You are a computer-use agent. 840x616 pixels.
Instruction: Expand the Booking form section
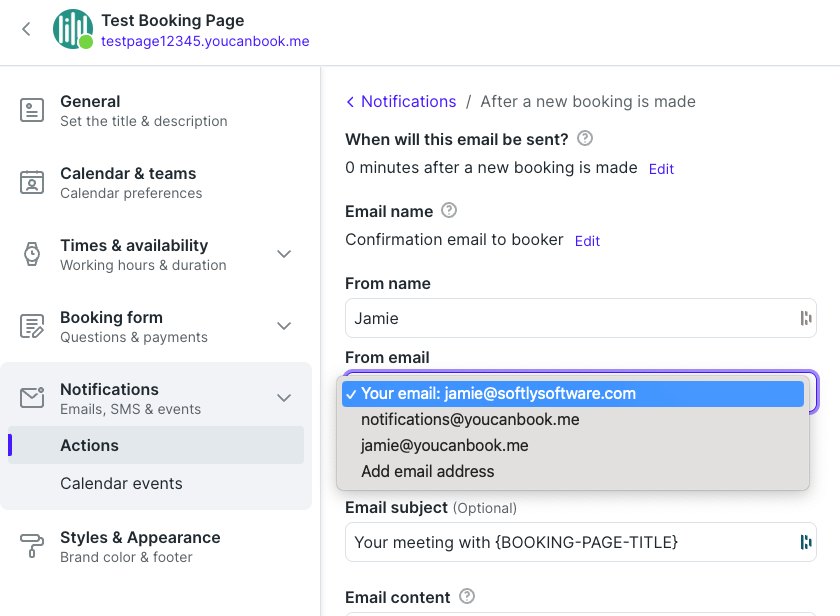pos(284,326)
